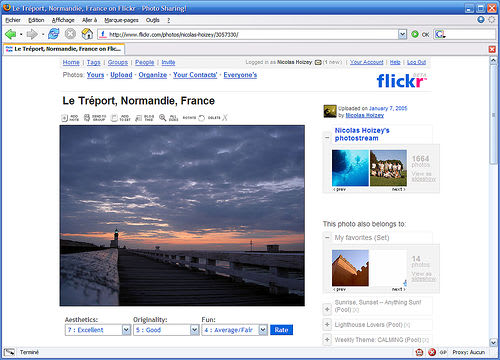
Task: Click the Reload page icon
Action: coord(54,34)
